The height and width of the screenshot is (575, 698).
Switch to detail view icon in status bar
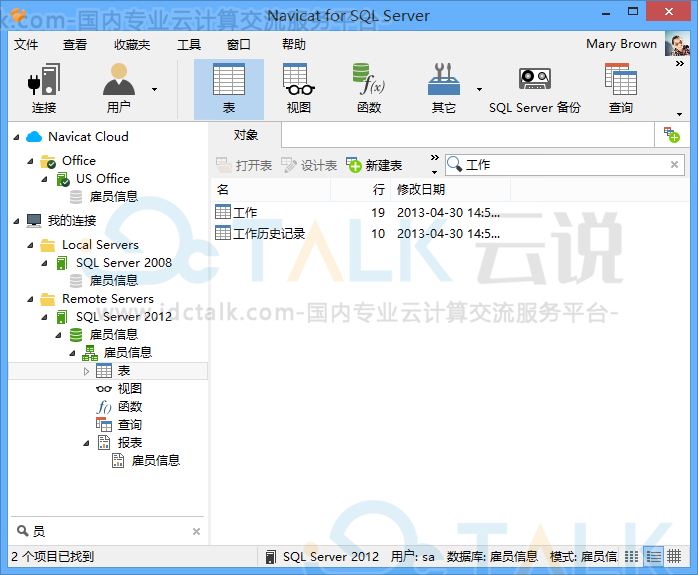pos(653,556)
